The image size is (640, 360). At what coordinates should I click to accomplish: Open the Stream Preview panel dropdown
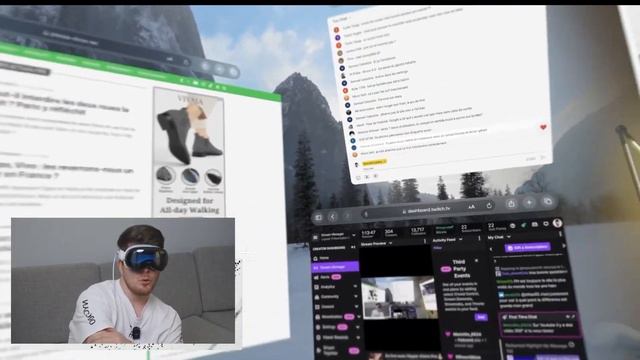tap(390, 243)
